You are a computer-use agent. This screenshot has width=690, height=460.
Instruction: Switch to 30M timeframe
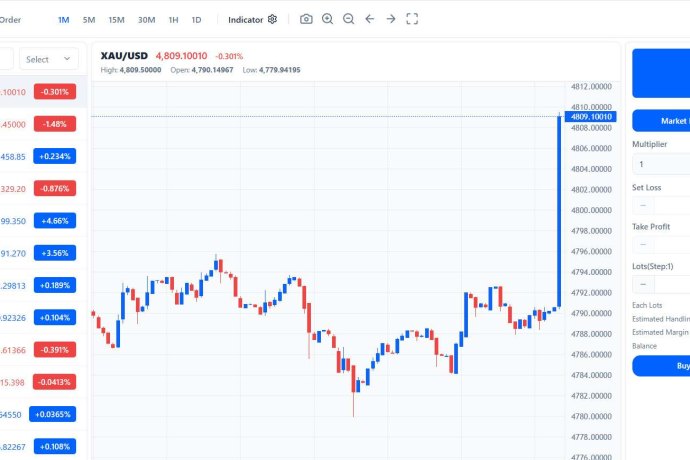coord(147,20)
